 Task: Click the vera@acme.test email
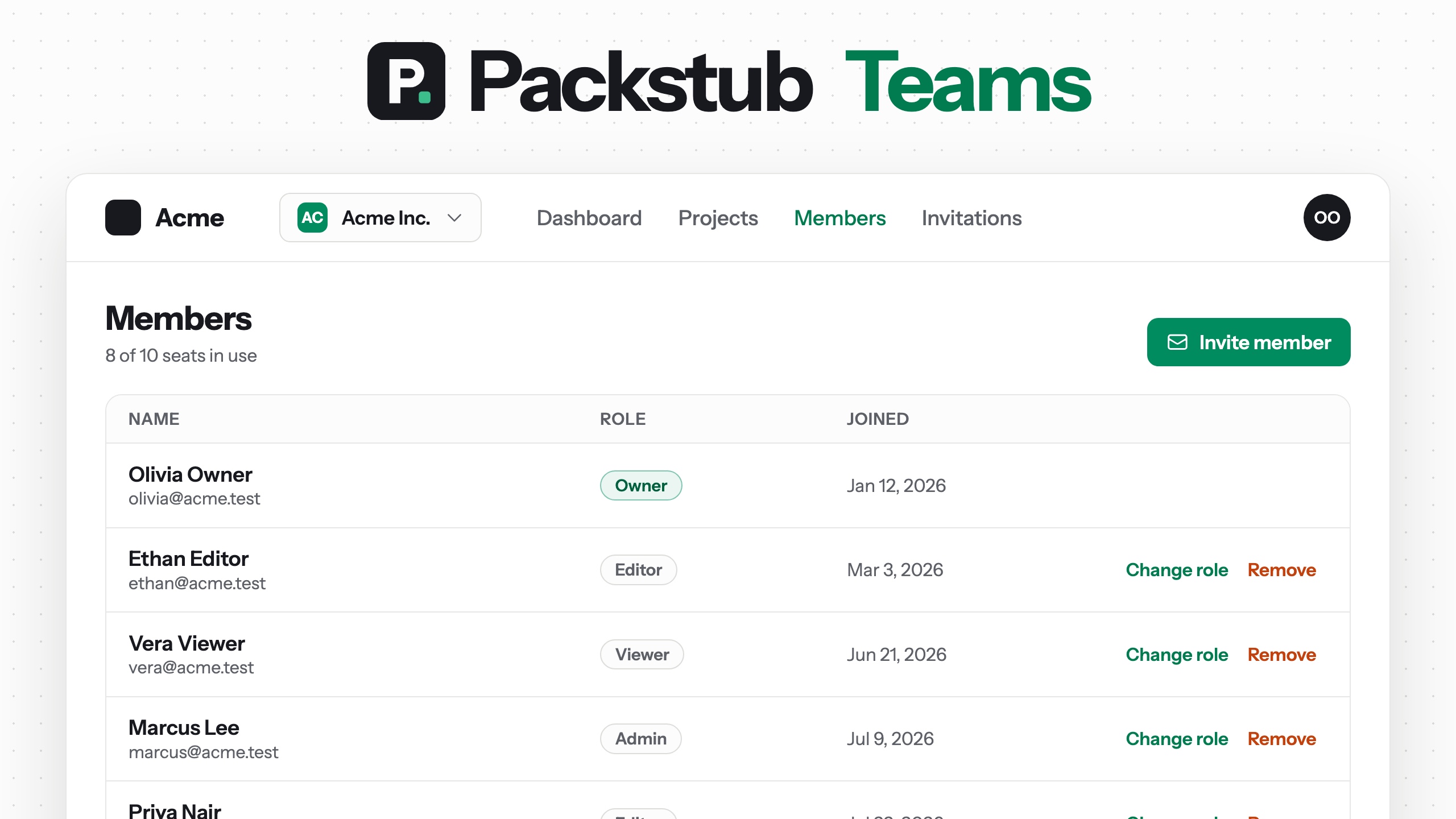coord(191,668)
